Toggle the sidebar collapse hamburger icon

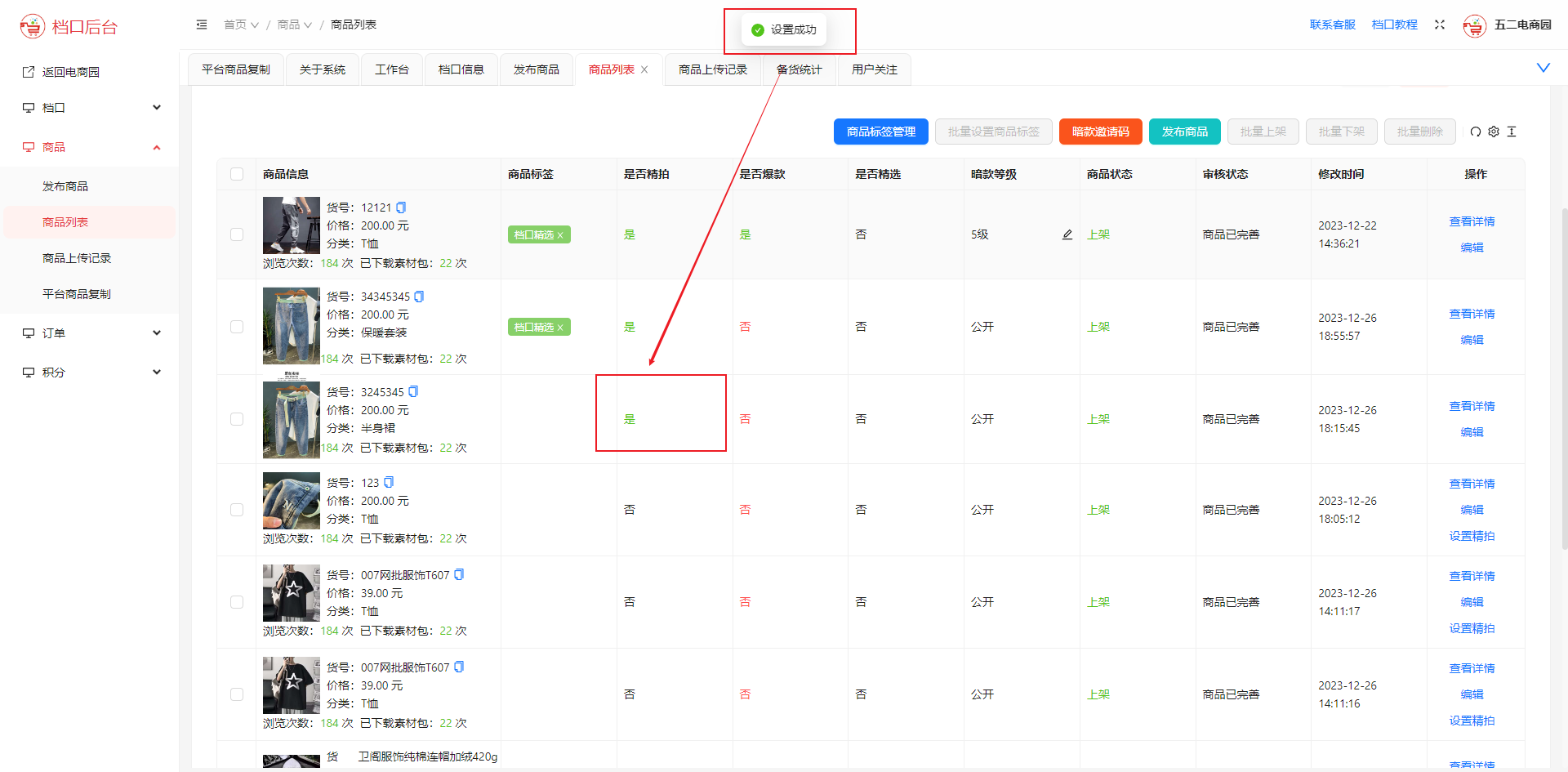[202, 25]
